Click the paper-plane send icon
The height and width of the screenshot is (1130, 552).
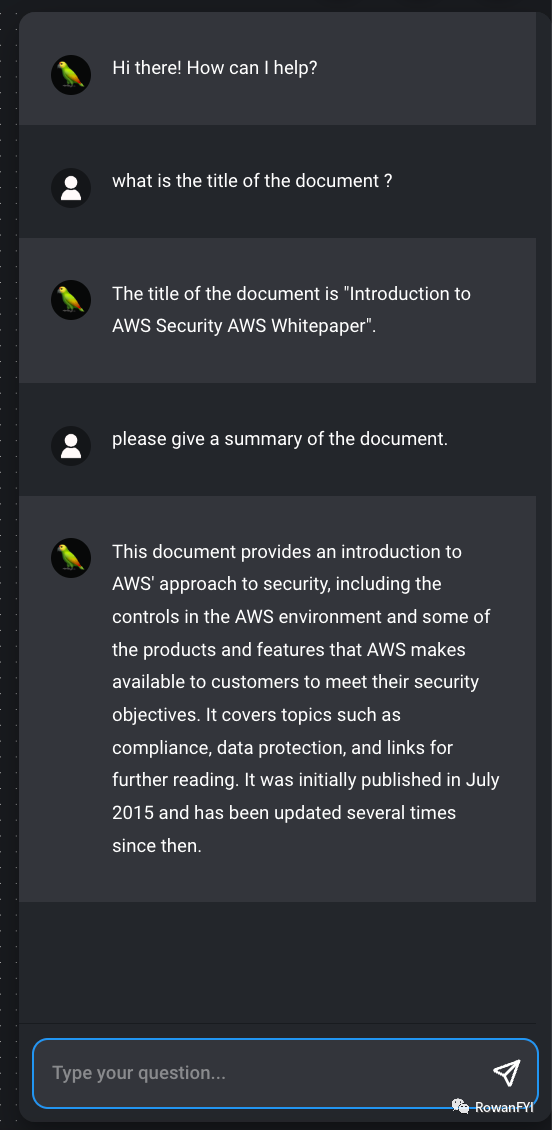click(507, 1072)
